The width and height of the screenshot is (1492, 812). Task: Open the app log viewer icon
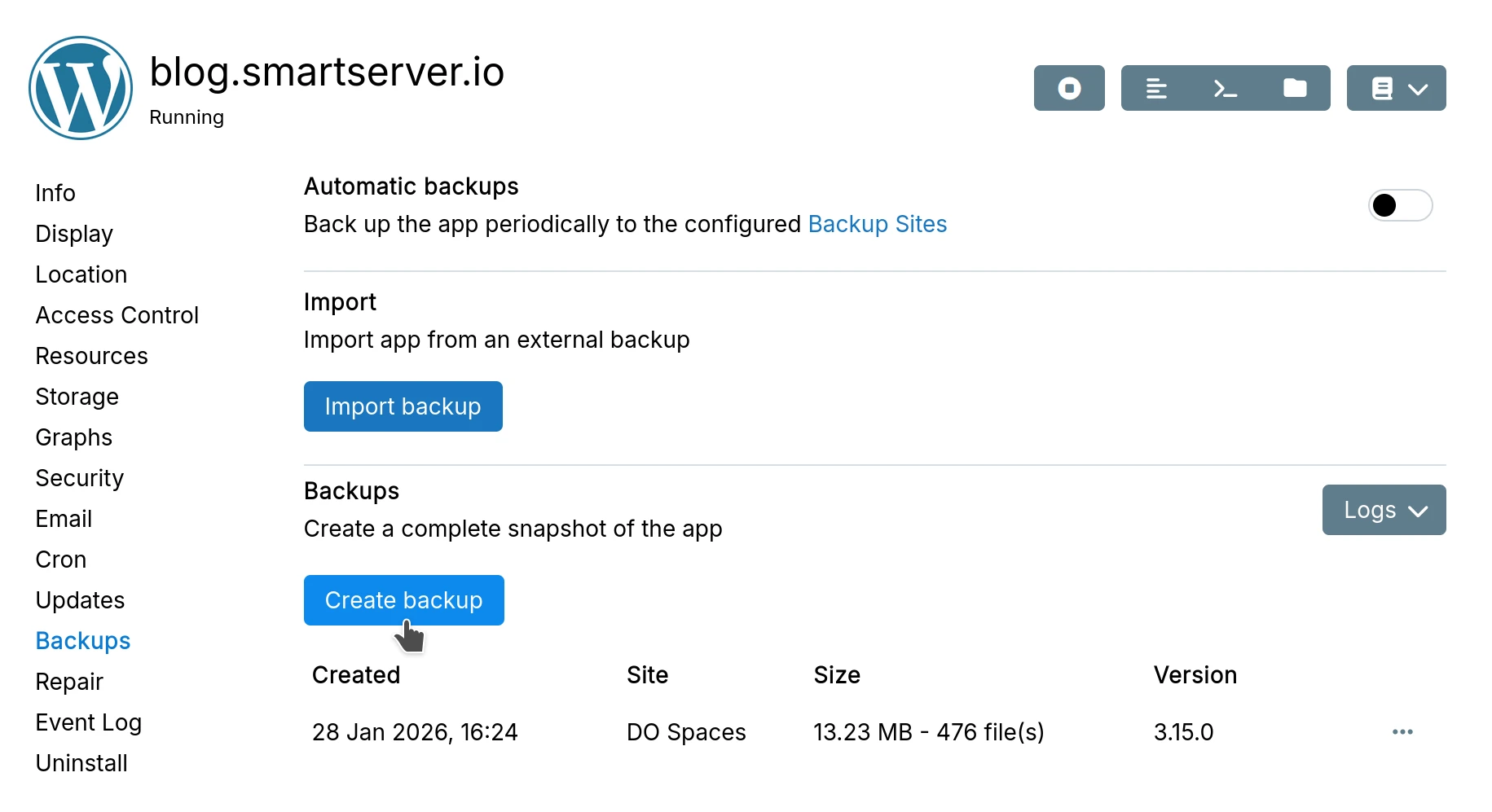point(1158,88)
